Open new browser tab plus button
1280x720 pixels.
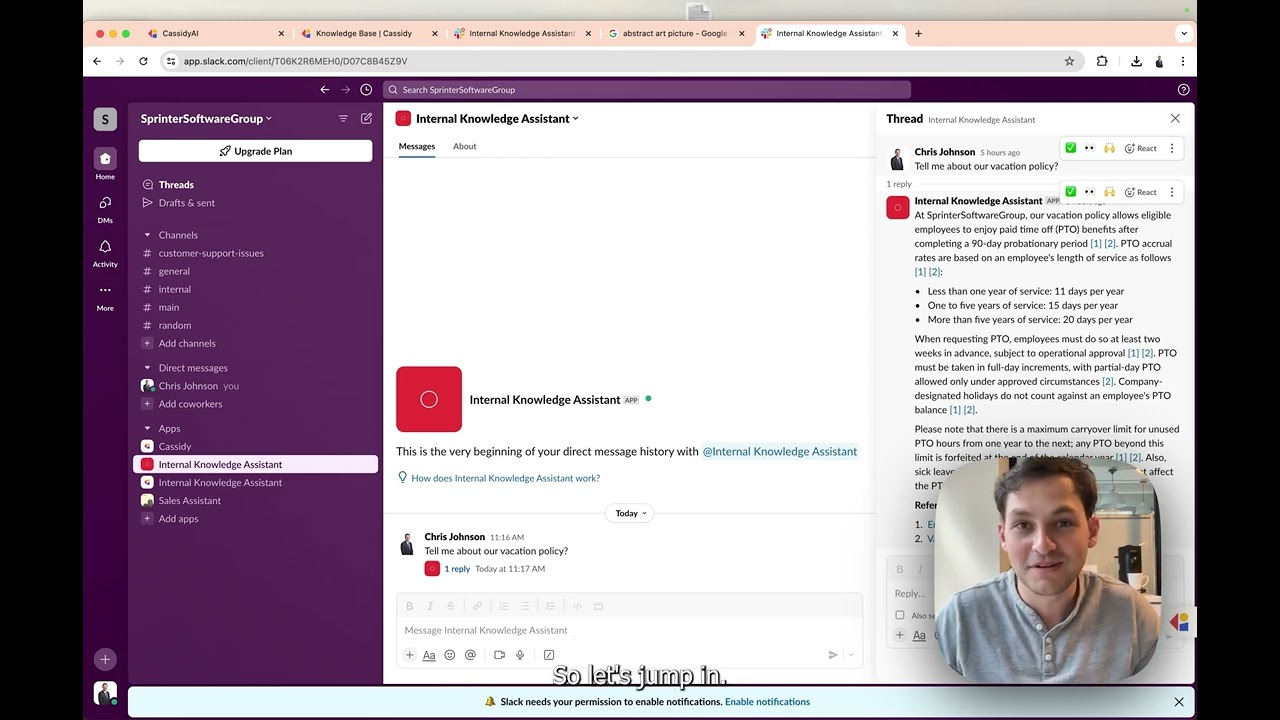pyautogui.click(x=919, y=33)
